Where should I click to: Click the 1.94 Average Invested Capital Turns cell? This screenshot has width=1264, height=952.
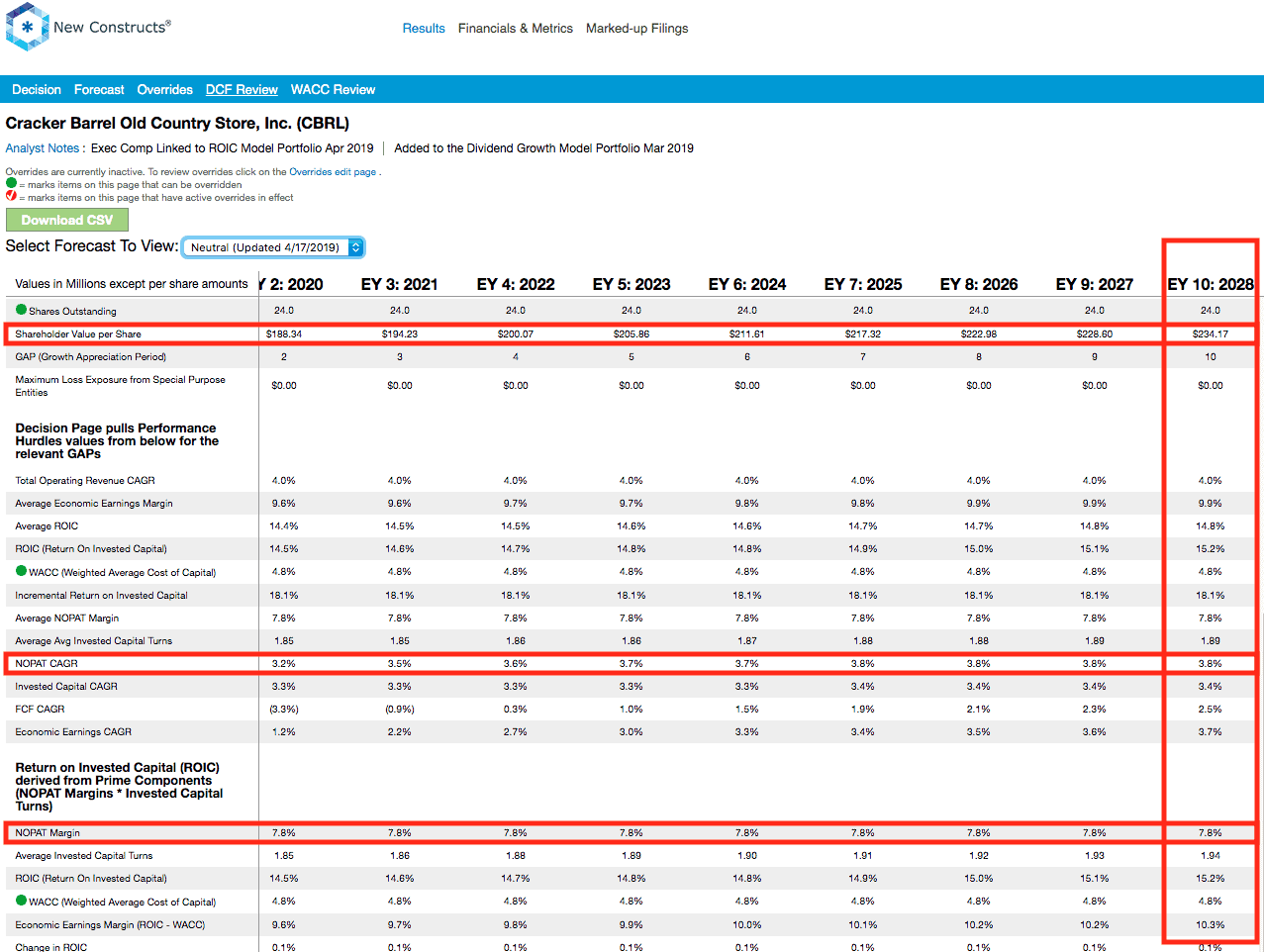point(1211,856)
